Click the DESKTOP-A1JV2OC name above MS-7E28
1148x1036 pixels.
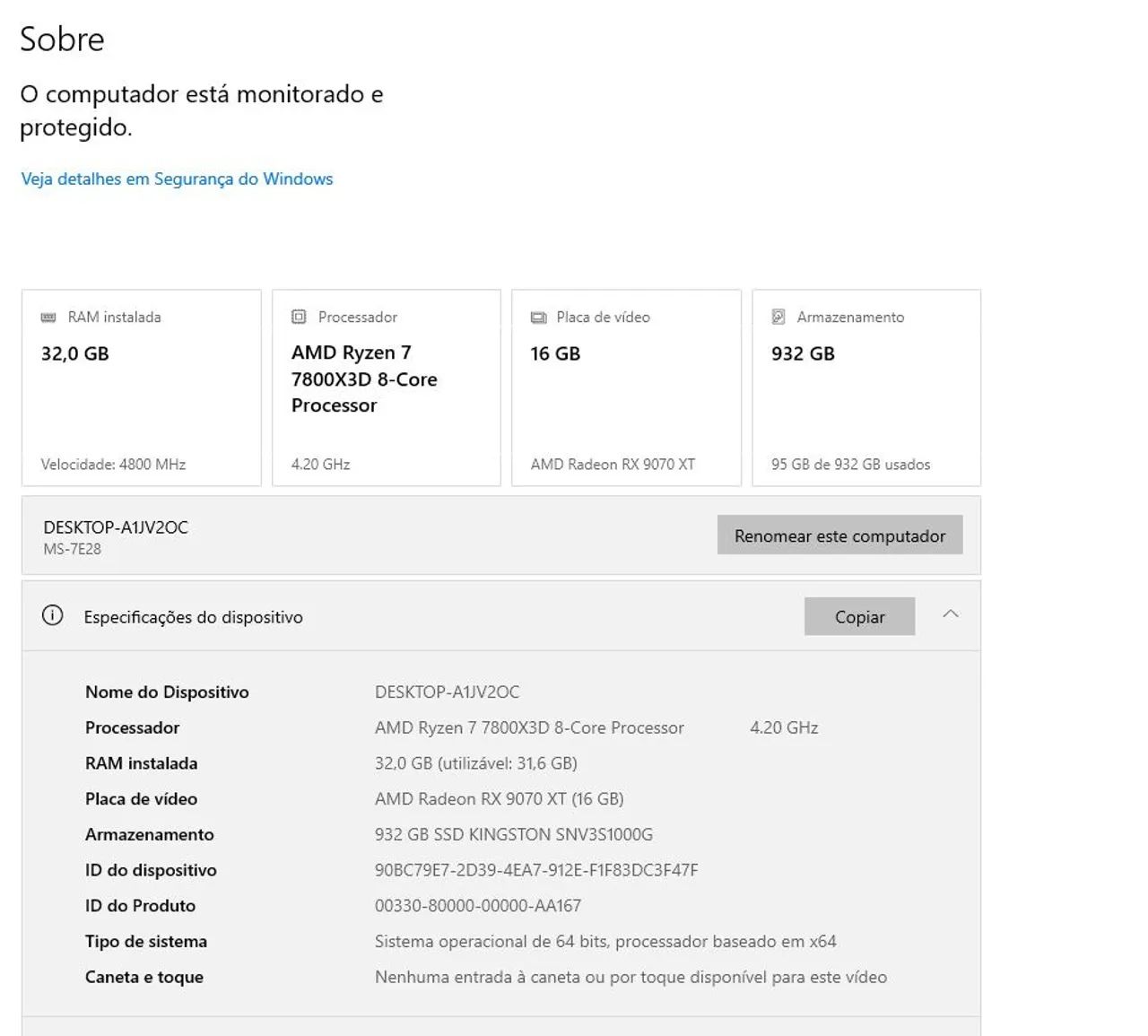(x=116, y=527)
